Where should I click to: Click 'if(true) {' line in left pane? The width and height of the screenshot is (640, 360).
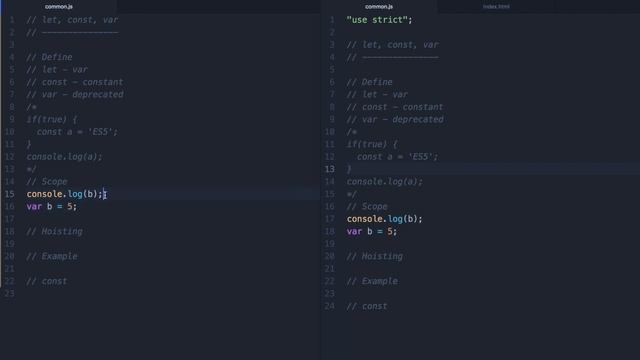[x=52, y=119]
